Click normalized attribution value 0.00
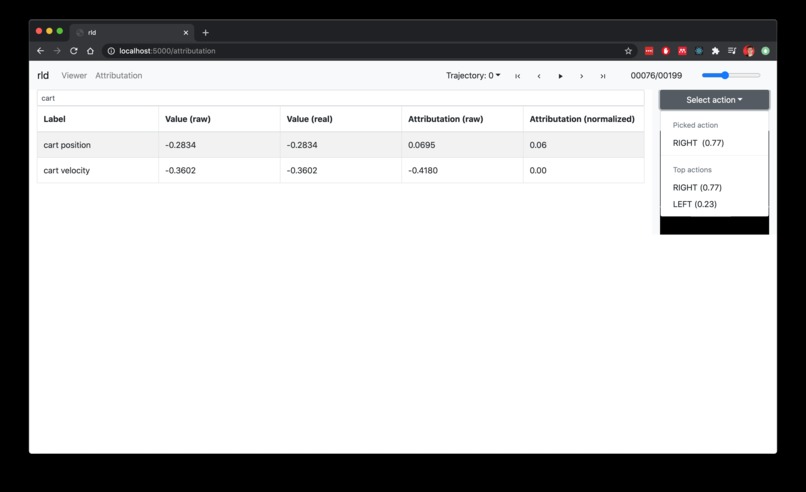This screenshot has width=806, height=492. tap(538, 170)
